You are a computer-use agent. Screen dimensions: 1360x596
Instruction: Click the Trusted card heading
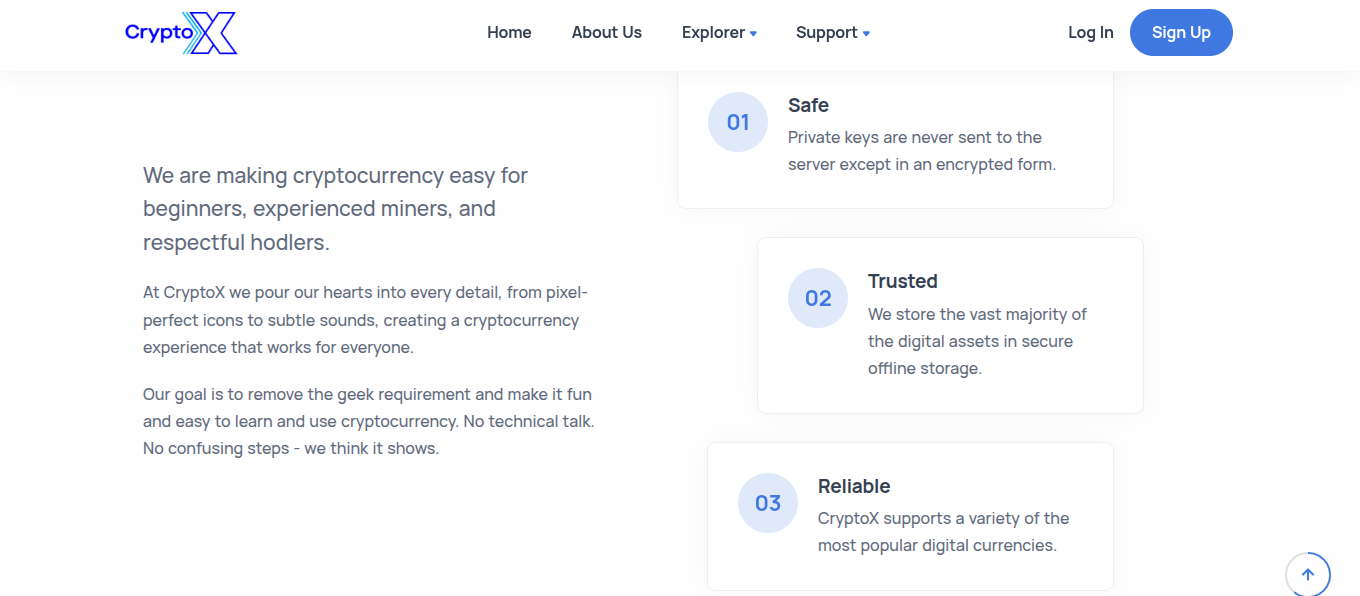point(902,281)
